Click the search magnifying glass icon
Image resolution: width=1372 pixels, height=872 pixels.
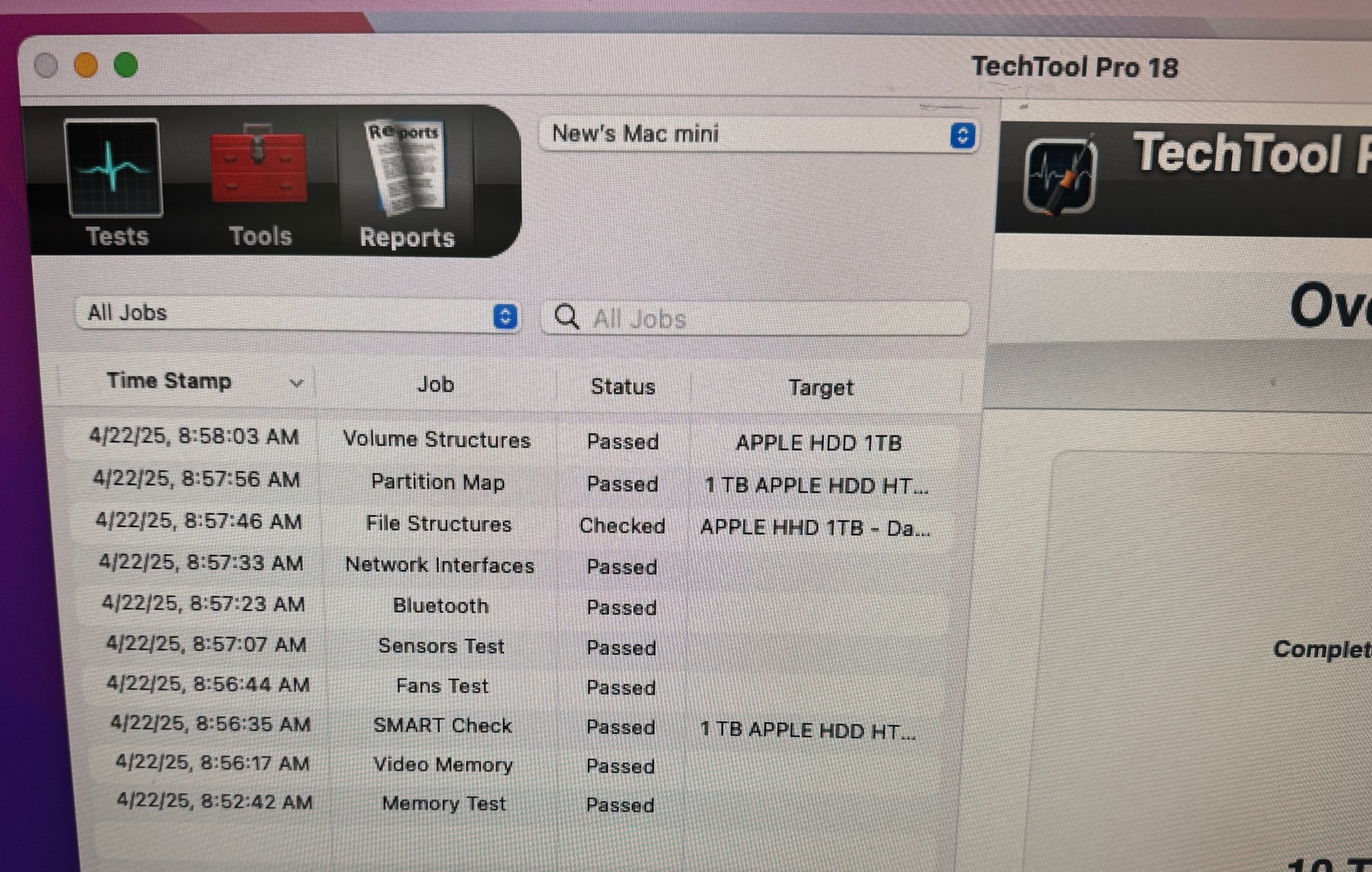pyautogui.click(x=567, y=317)
